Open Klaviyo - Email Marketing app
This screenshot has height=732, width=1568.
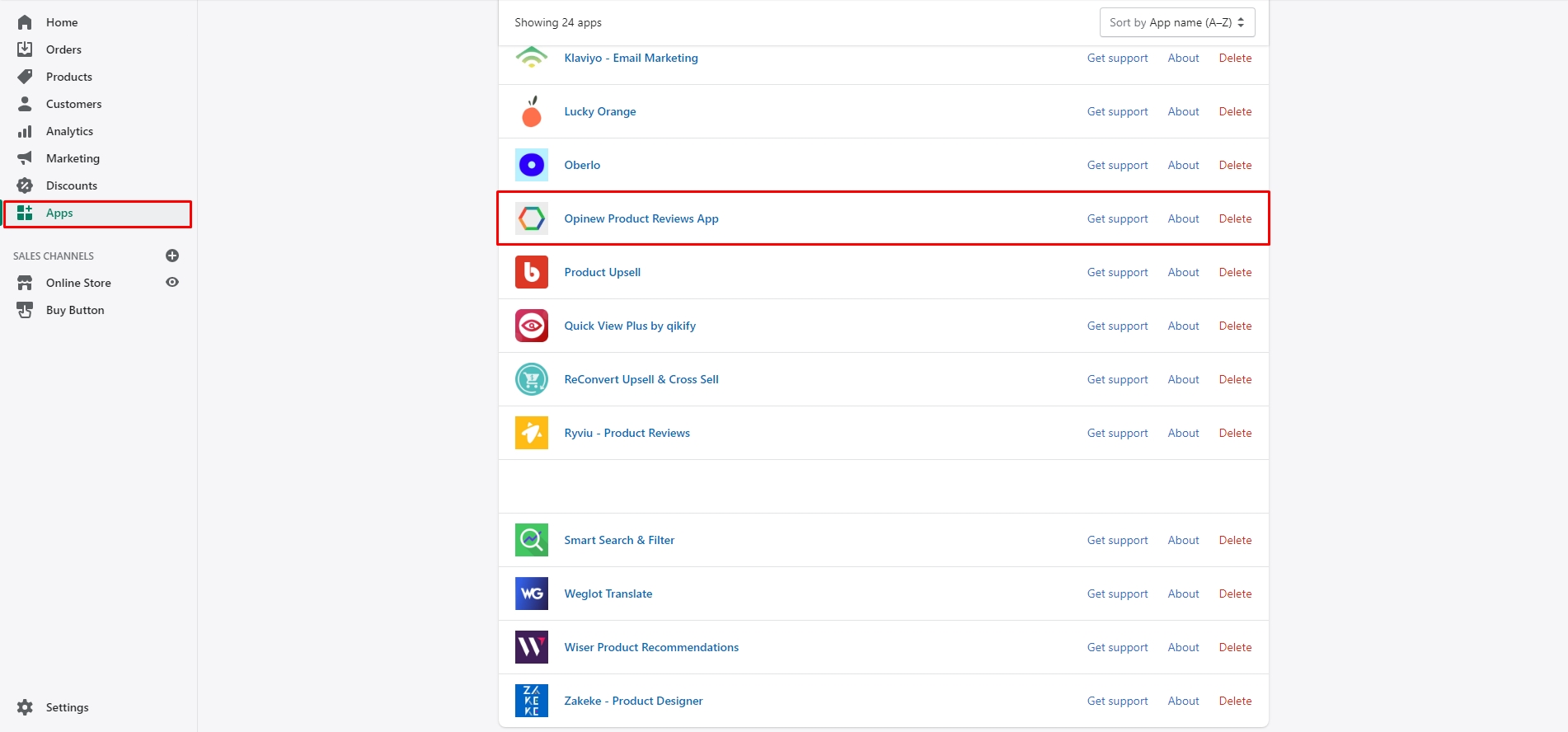click(631, 58)
